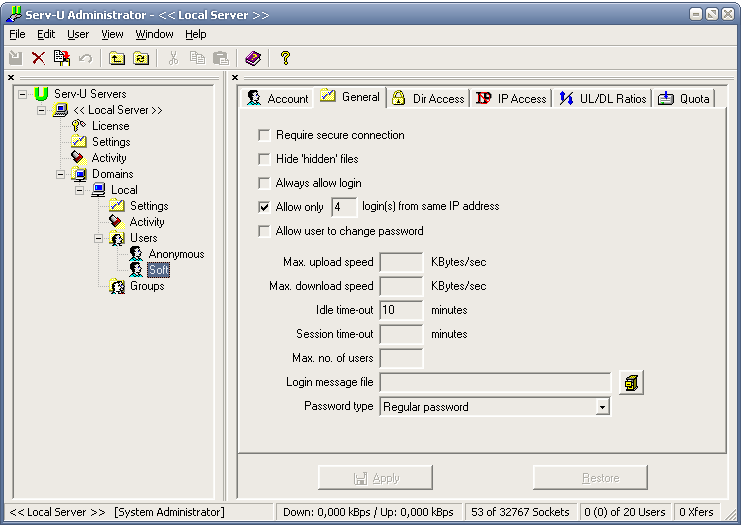Click the Users folder icon
Image resolution: width=741 pixels, height=525 pixels.
pyautogui.click(x=117, y=238)
